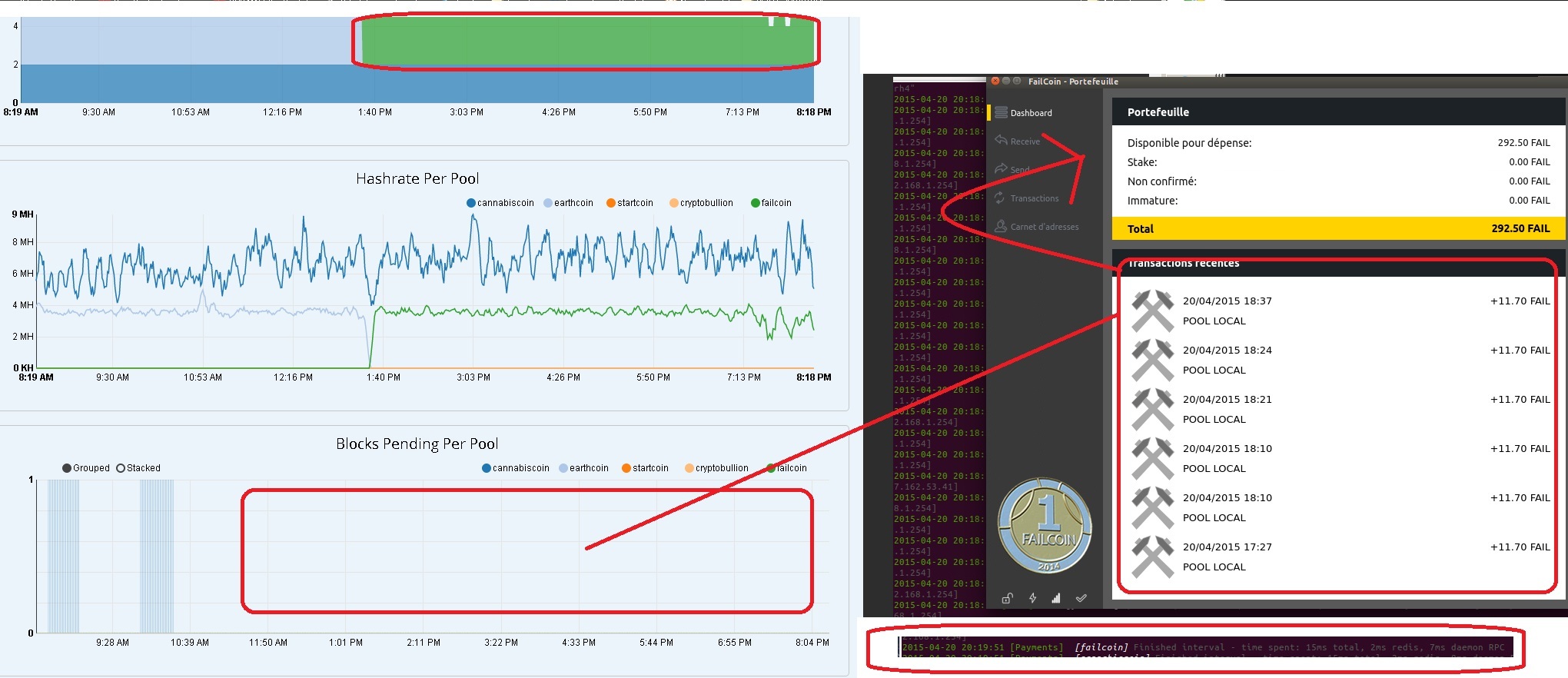Screen dimensions: 1568x678
Task: Click 8:04 PM label on blocks pending axis
Action: coord(812,643)
